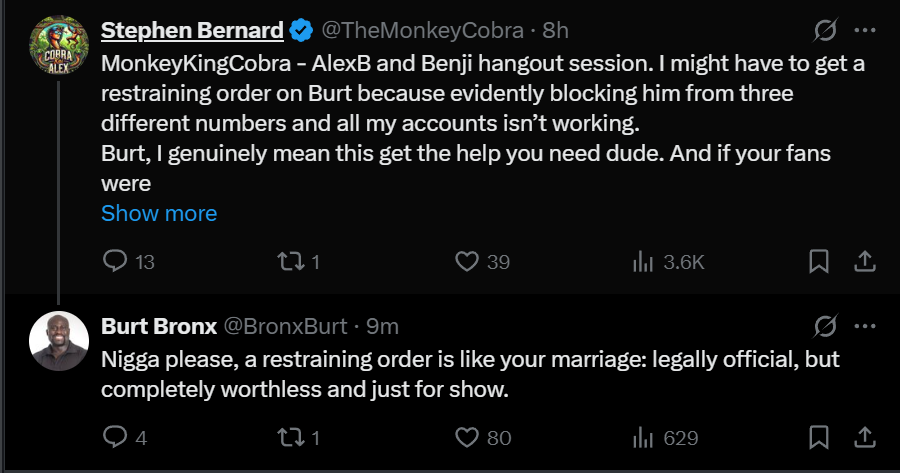Share Stephen Bernard's tweet
900x473 pixels.
coord(864,262)
